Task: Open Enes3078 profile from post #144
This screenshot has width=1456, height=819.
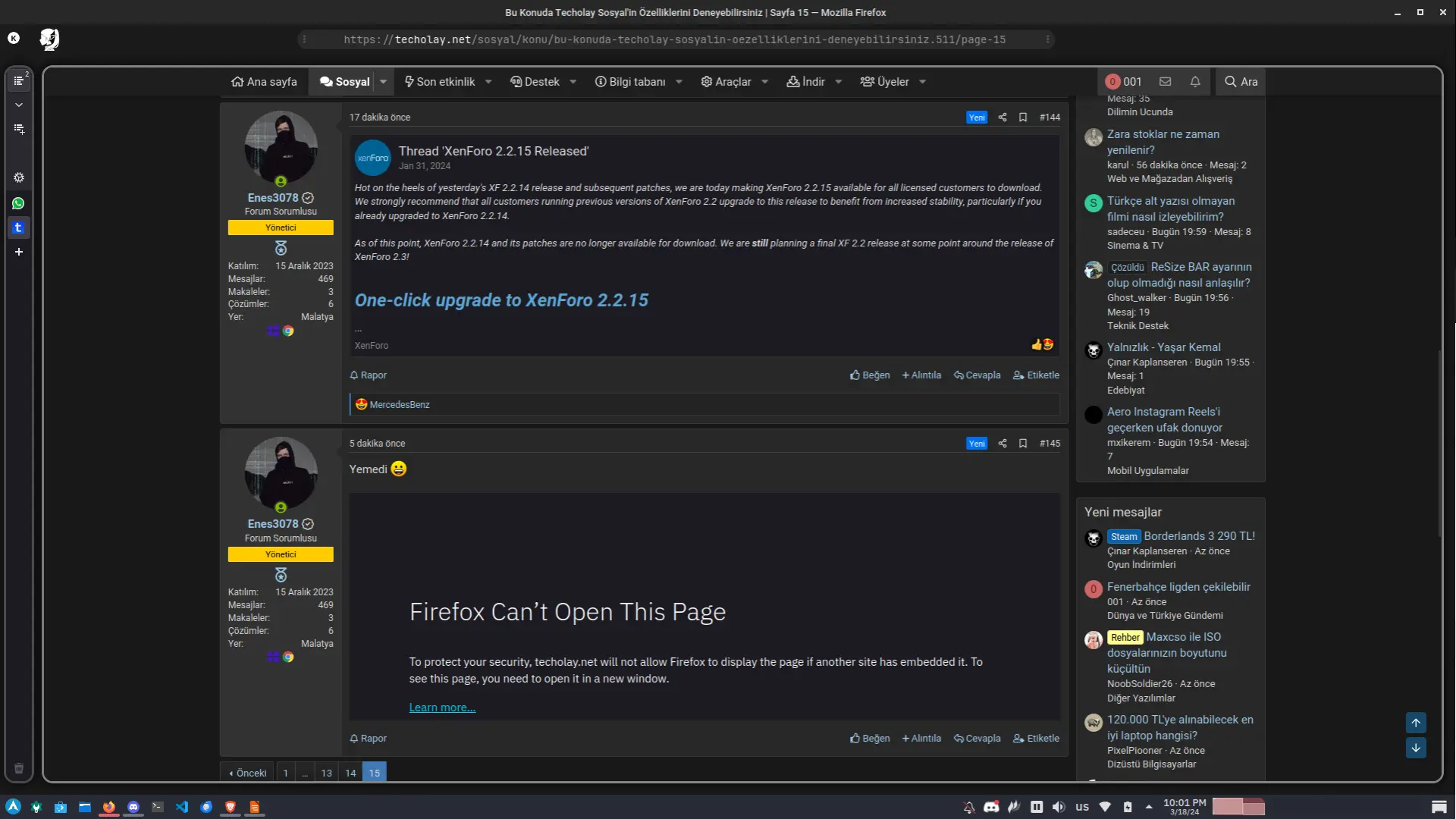Action: pos(273,198)
